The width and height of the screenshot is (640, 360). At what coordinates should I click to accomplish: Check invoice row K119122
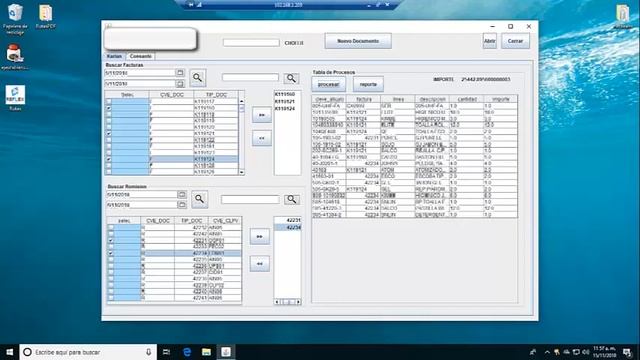point(109,140)
